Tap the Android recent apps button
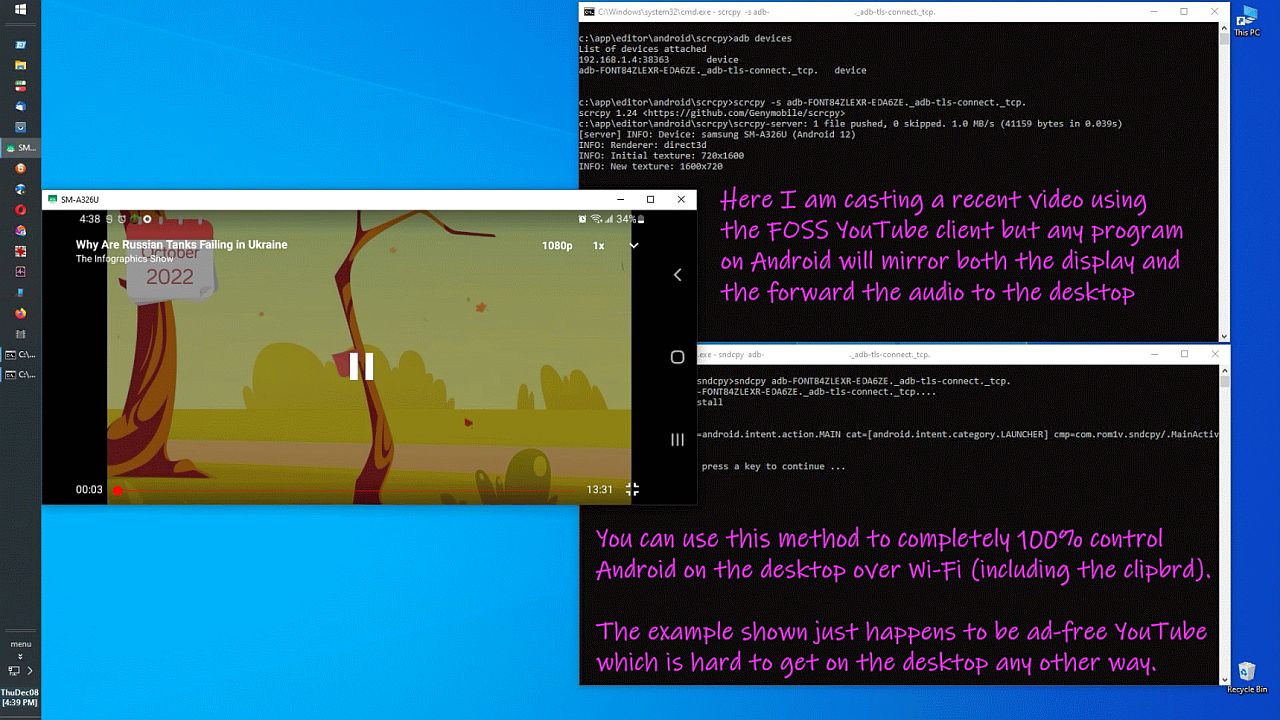The width and height of the screenshot is (1280, 720). [x=677, y=439]
